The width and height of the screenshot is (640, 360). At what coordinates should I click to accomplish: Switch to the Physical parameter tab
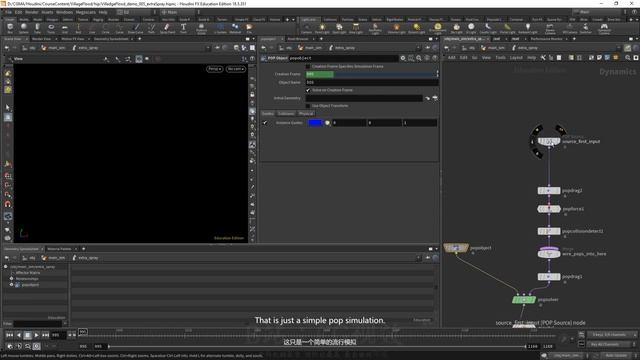(306, 113)
